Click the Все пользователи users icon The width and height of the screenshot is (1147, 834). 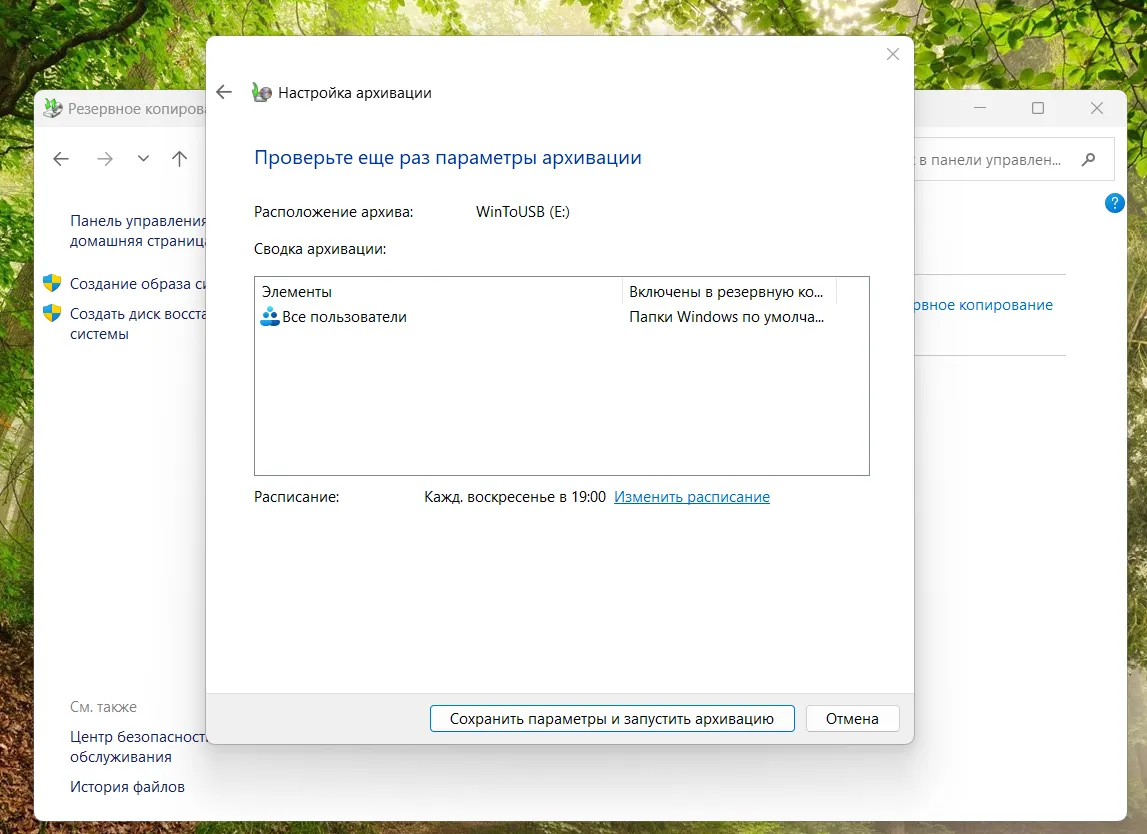click(x=269, y=317)
